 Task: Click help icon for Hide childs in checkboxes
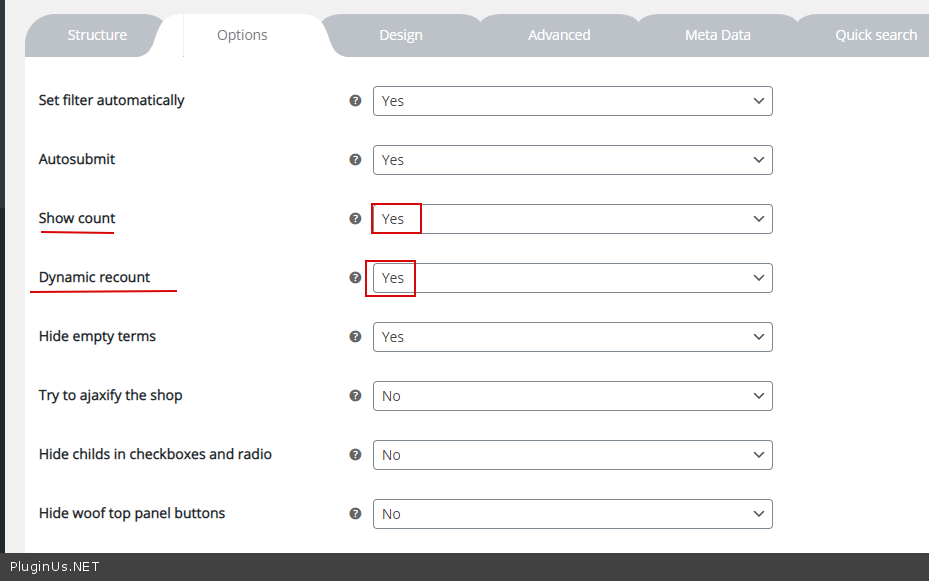(x=355, y=455)
